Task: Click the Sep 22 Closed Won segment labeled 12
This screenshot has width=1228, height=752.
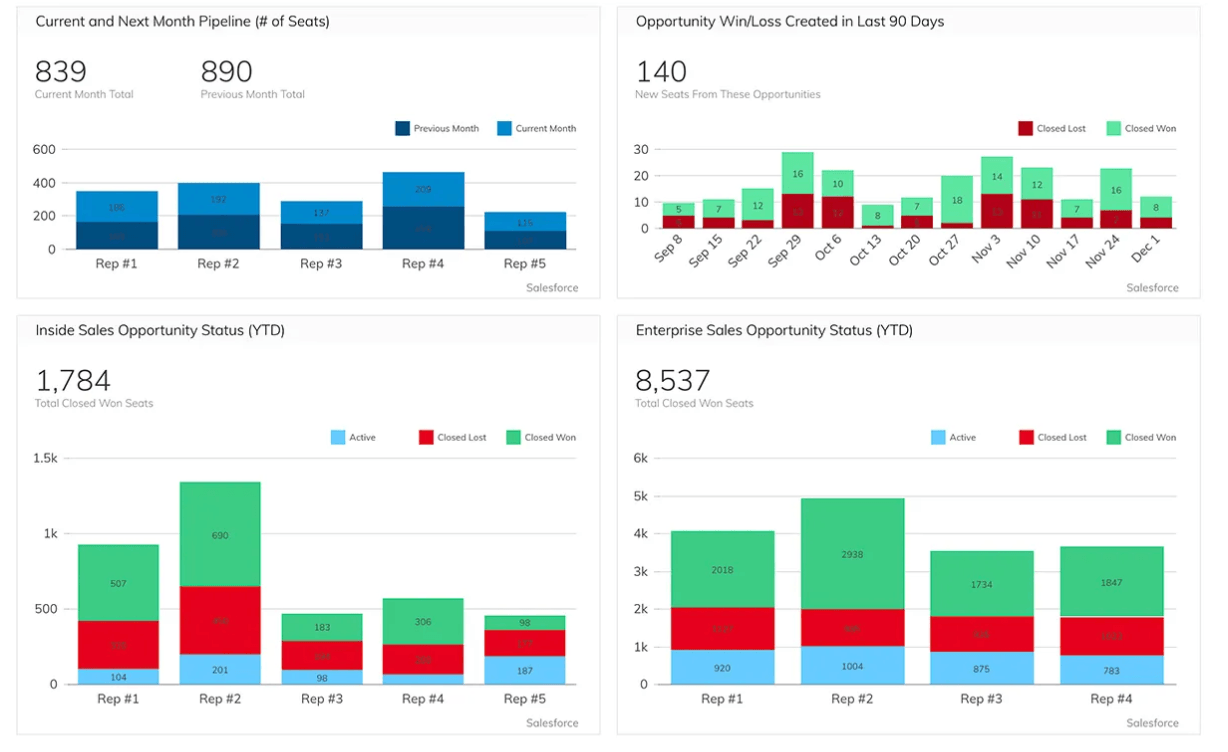Action: [x=758, y=205]
